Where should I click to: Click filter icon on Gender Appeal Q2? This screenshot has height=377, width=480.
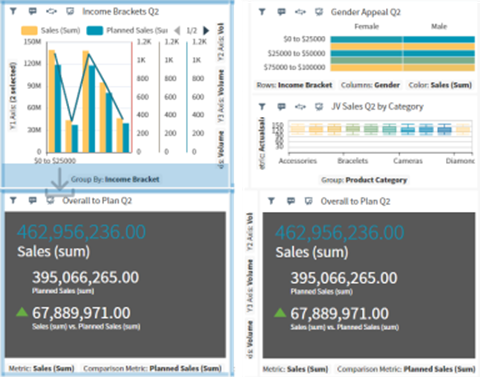coord(262,12)
